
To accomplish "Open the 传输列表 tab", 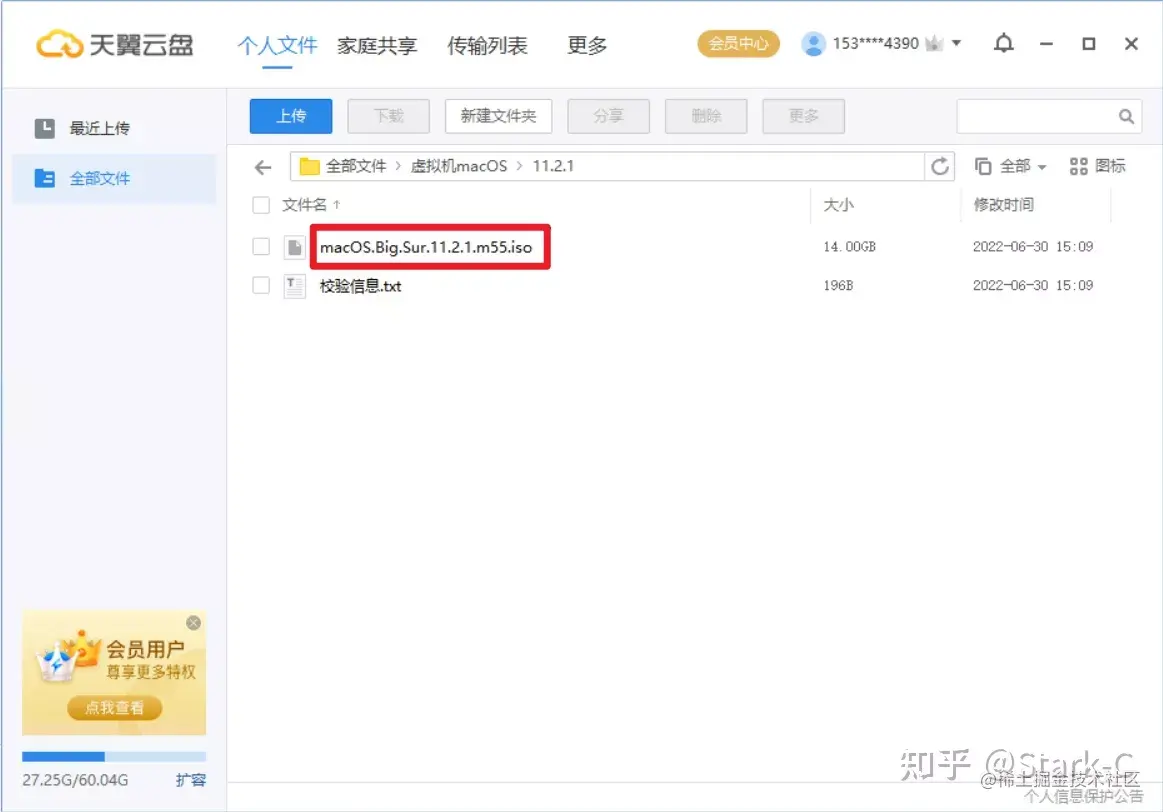I will point(487,45).
